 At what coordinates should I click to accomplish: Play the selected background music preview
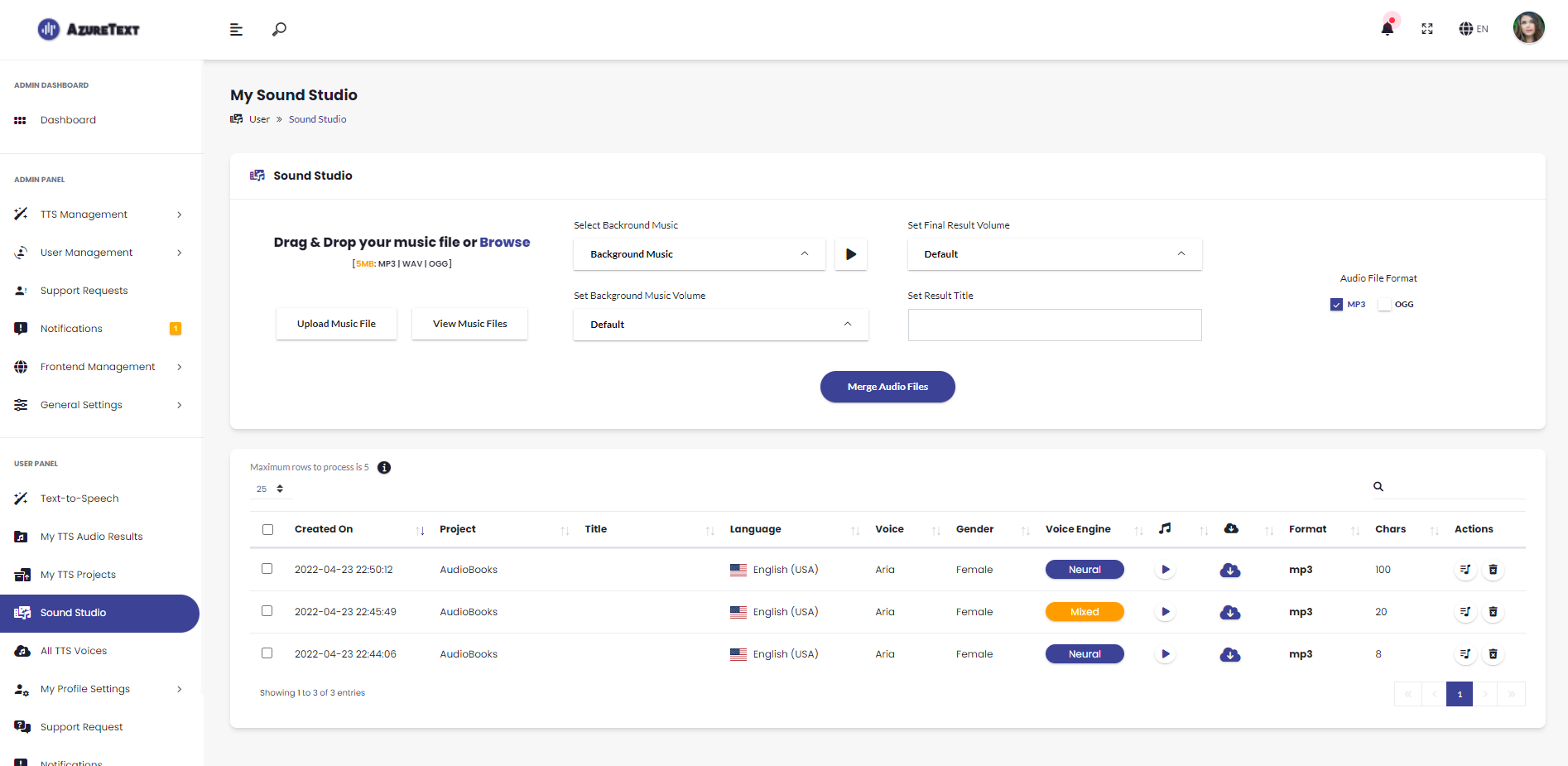(x=851, y=254)
